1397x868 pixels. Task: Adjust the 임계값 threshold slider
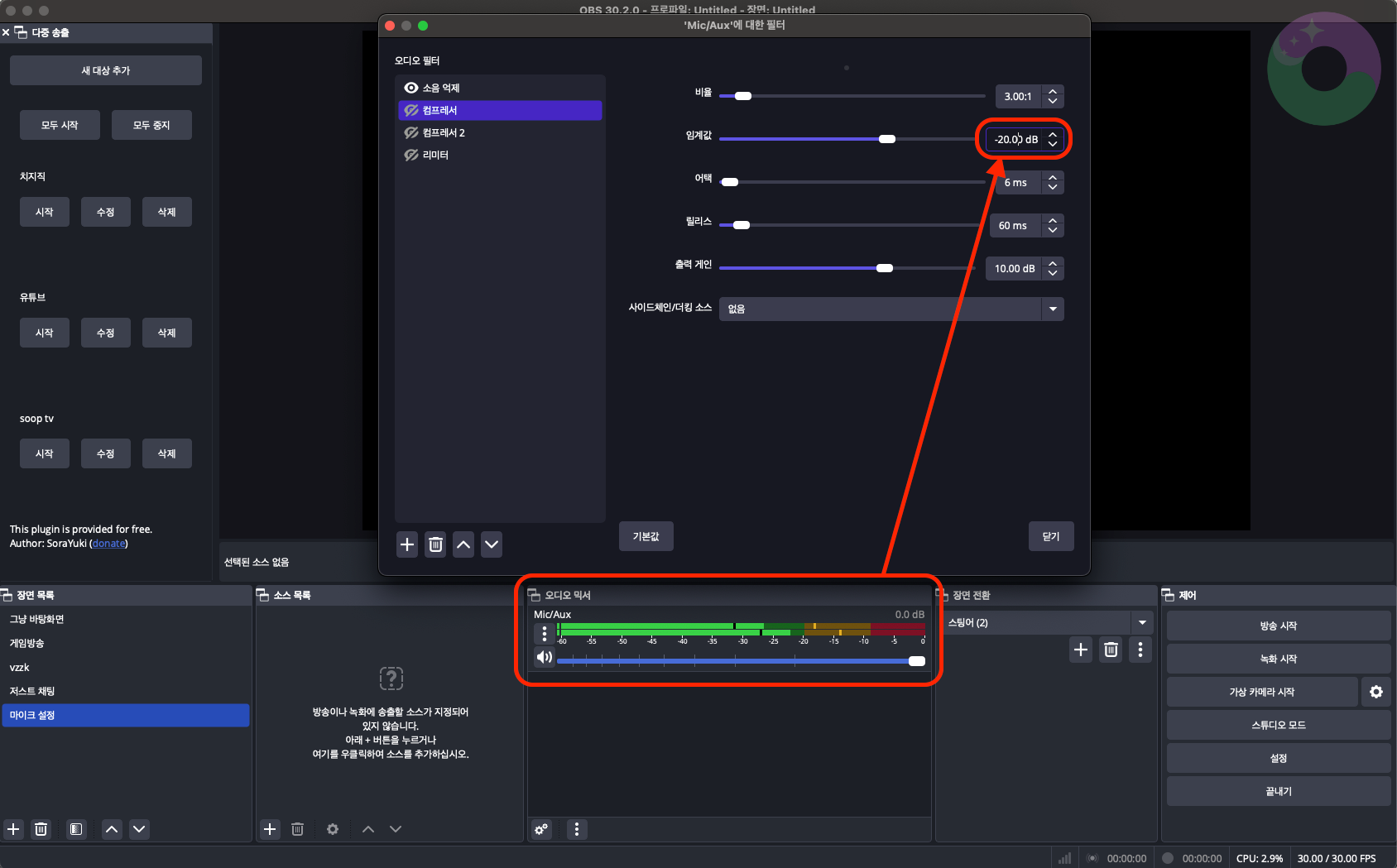[847, 139]
